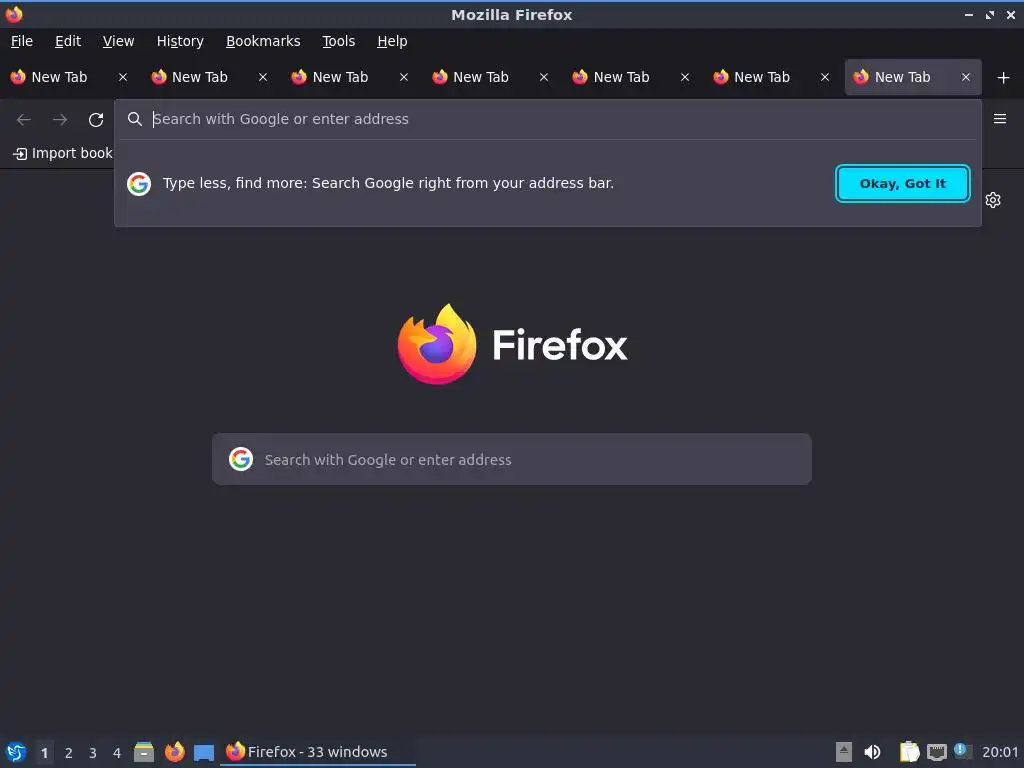The width and height of the screenshot is (1024, 768).
Task: Open the update notification tray icon
Action: click(961, 750)
